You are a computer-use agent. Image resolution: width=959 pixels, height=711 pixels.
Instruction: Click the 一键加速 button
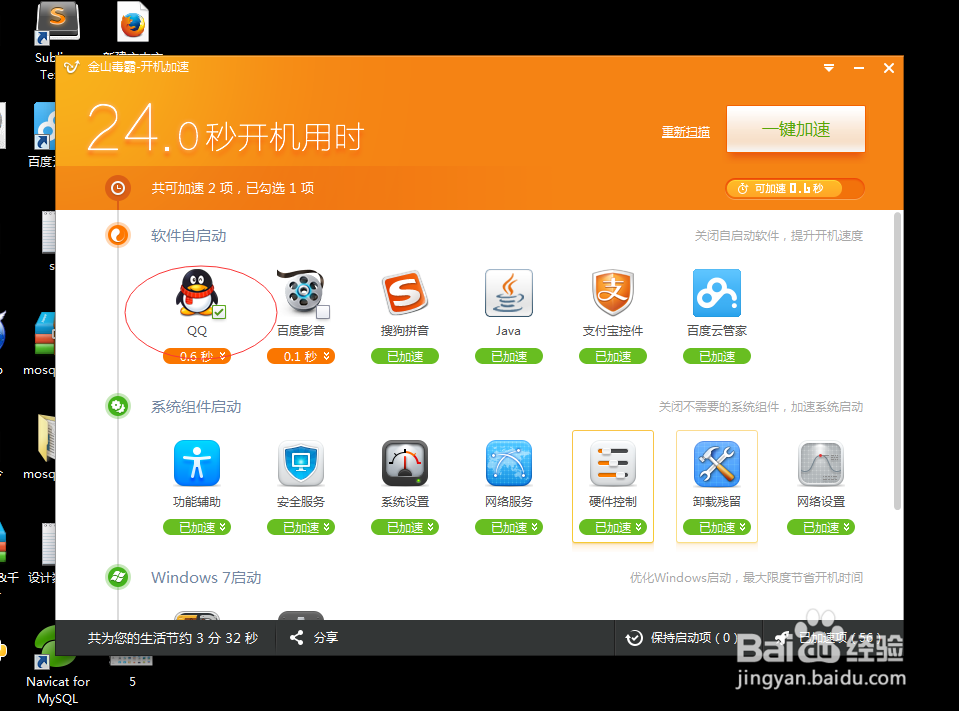pyautogui.click(x=796, y=129)
